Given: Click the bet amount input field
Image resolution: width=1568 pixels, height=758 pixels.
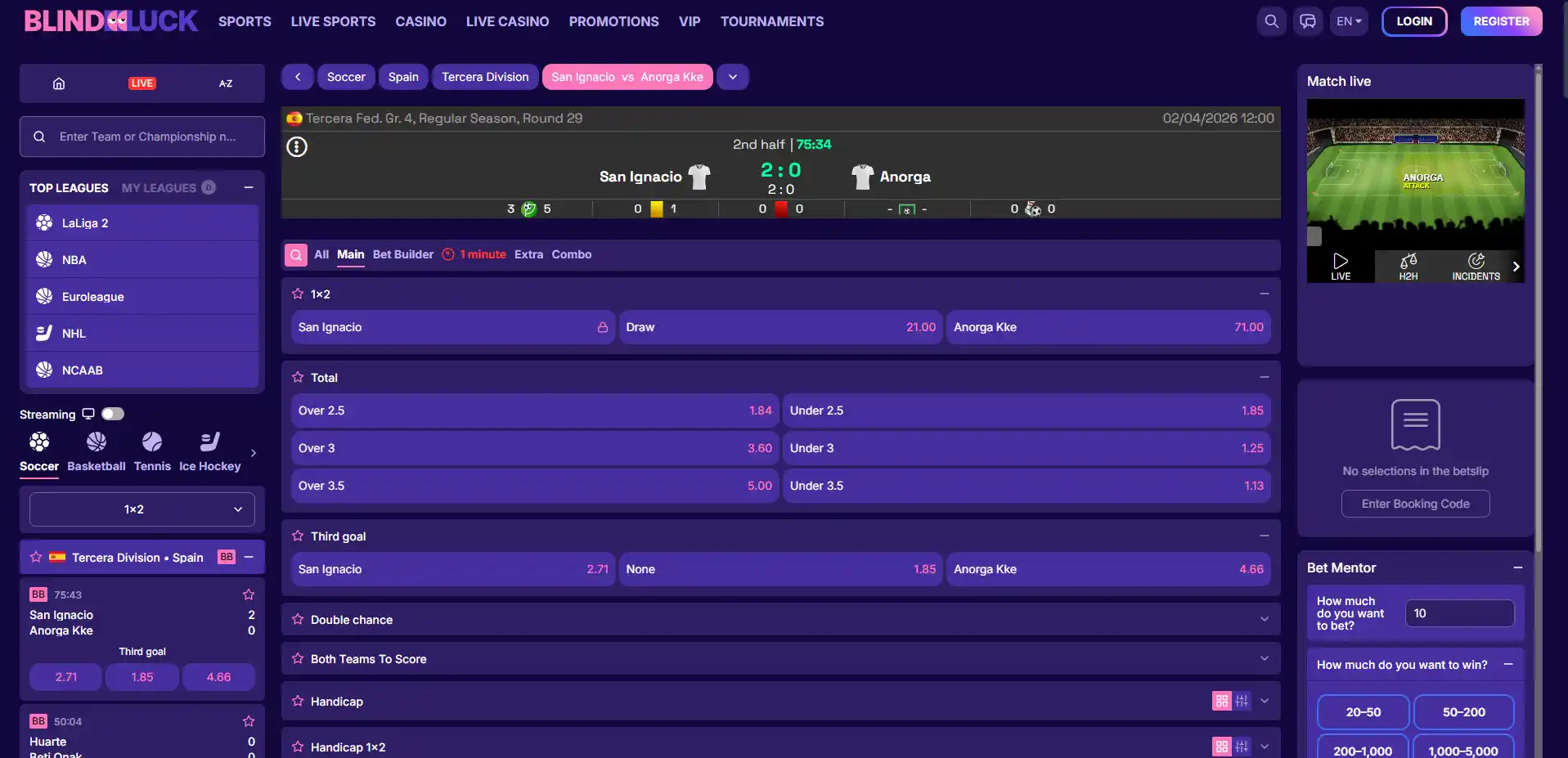Looking at the screenshot, I should click(x=1460, y=613).
